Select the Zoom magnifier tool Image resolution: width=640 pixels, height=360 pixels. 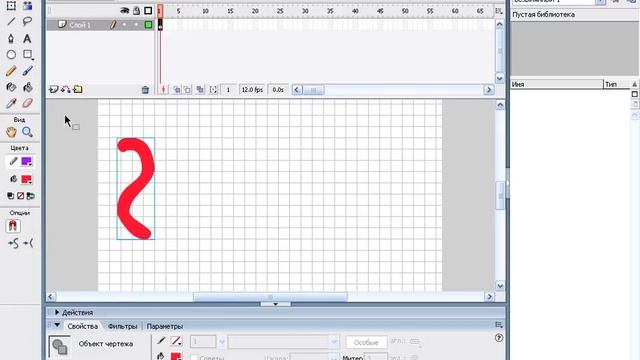[x=27, y=132]
